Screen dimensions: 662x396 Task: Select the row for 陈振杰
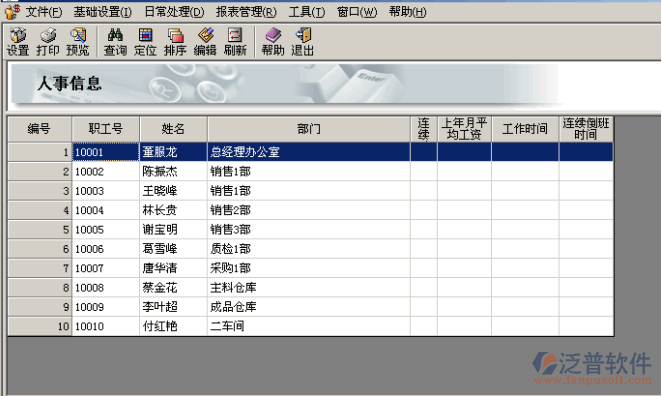(310, 172)
